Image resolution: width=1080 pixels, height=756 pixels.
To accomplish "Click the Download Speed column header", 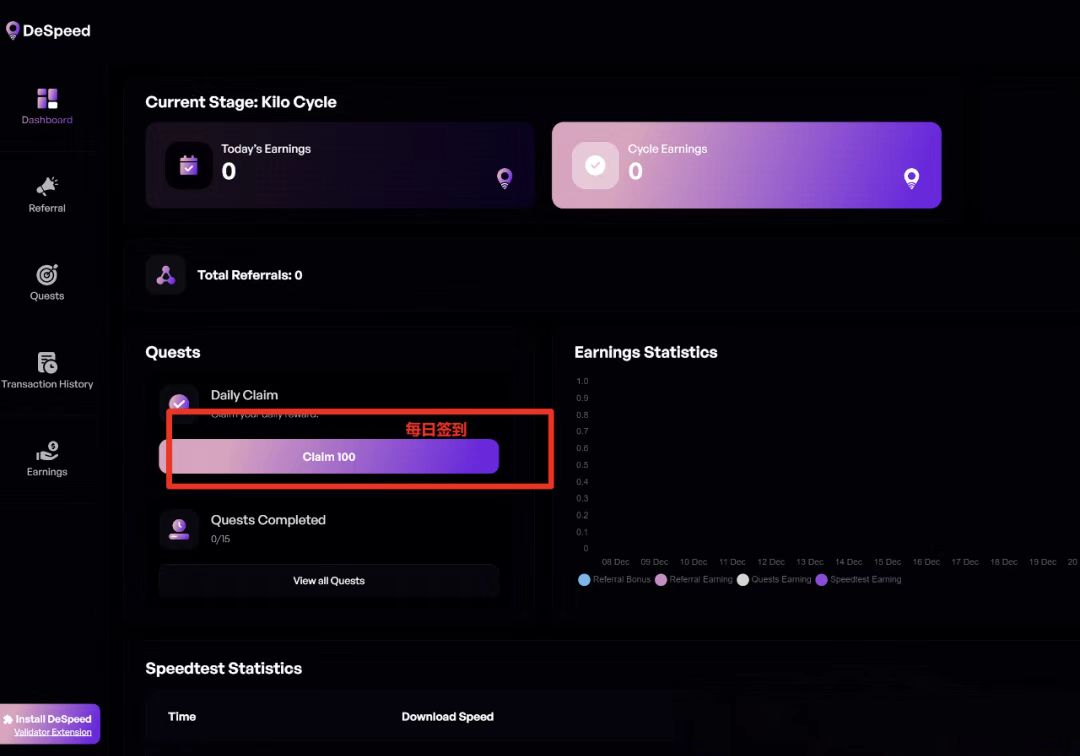I will [447, 716].
